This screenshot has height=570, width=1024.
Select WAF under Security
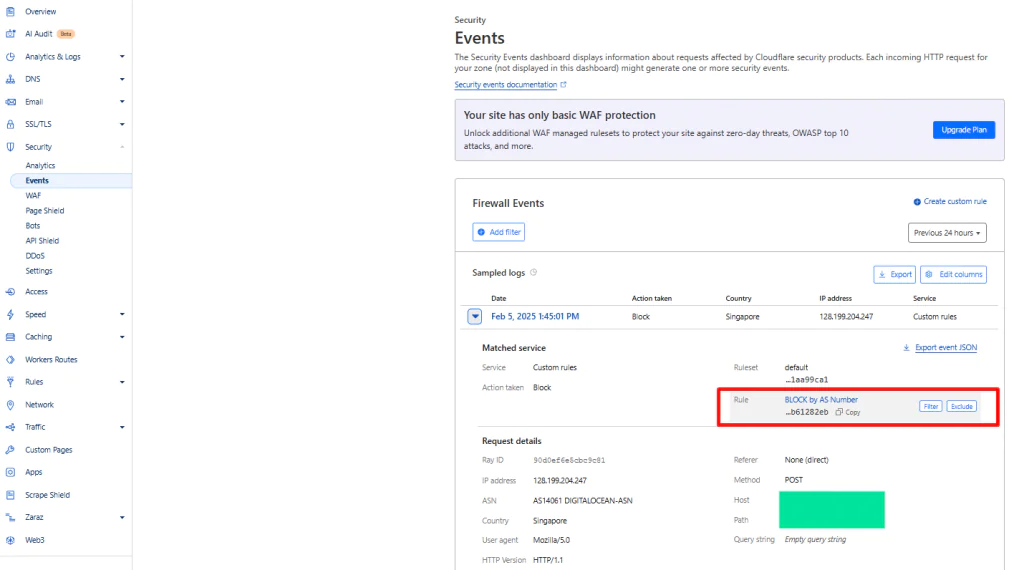[33, 195]
